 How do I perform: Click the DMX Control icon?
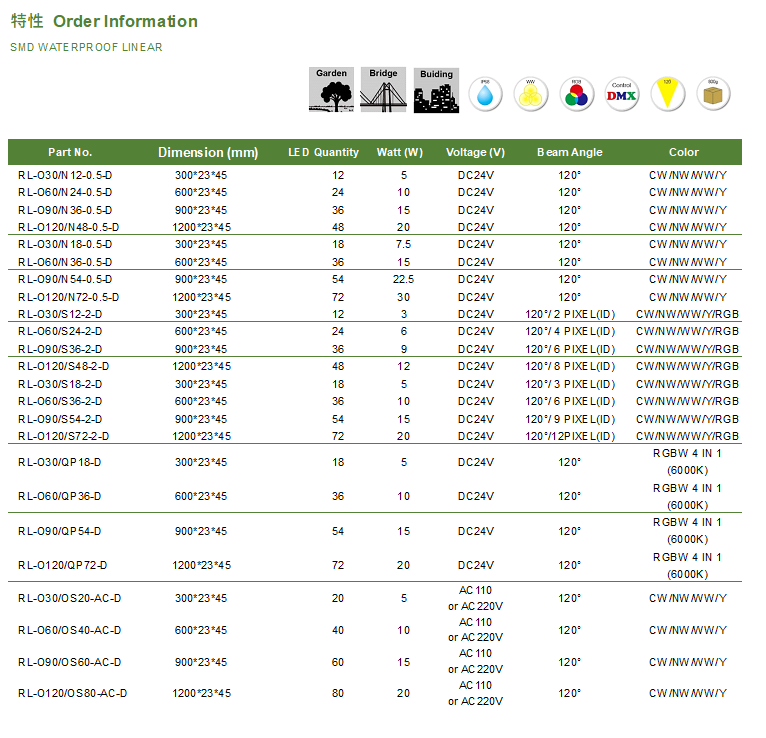622,94
